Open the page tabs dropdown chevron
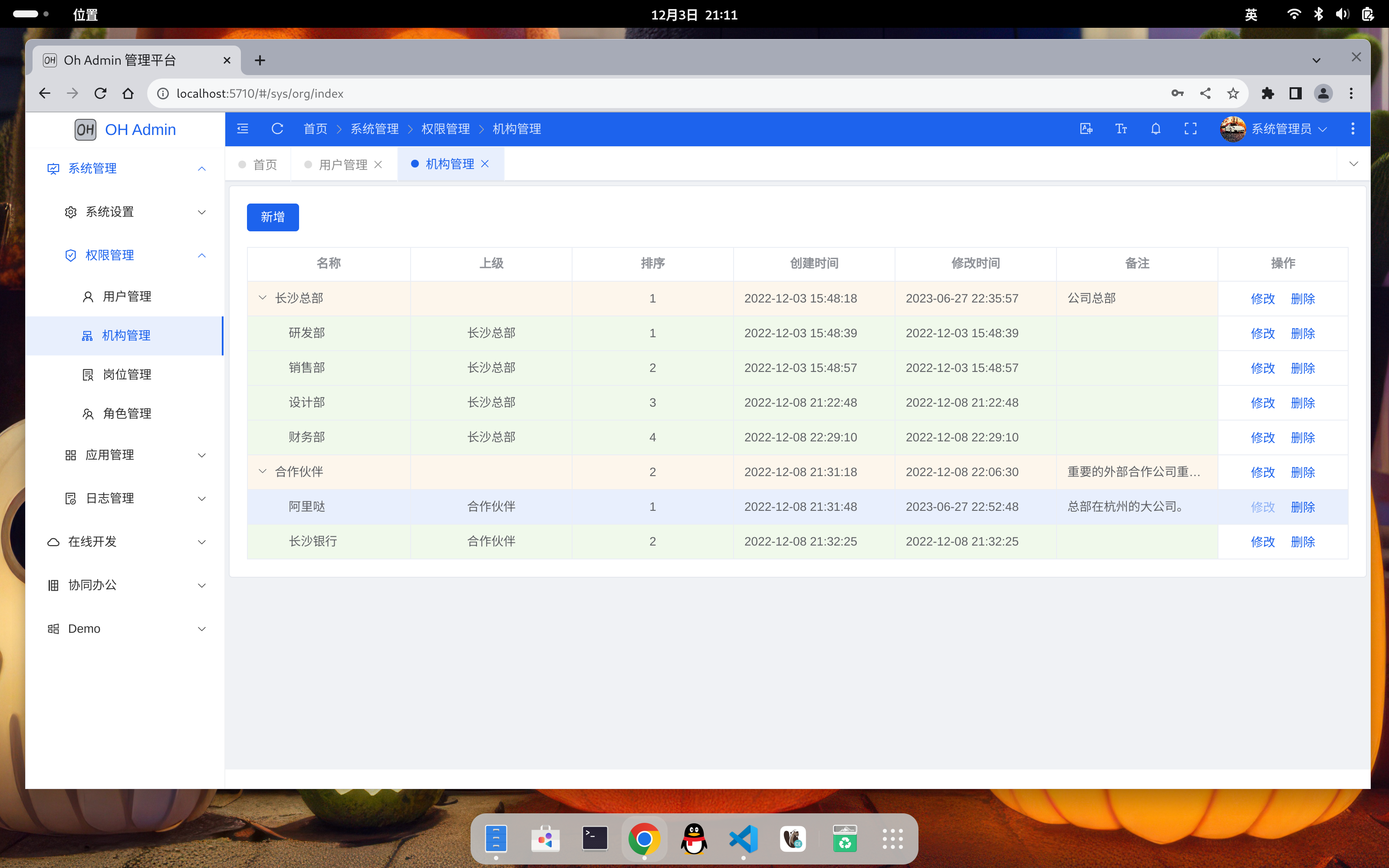The image size is (1389, 868). [x=1353, y=164]
